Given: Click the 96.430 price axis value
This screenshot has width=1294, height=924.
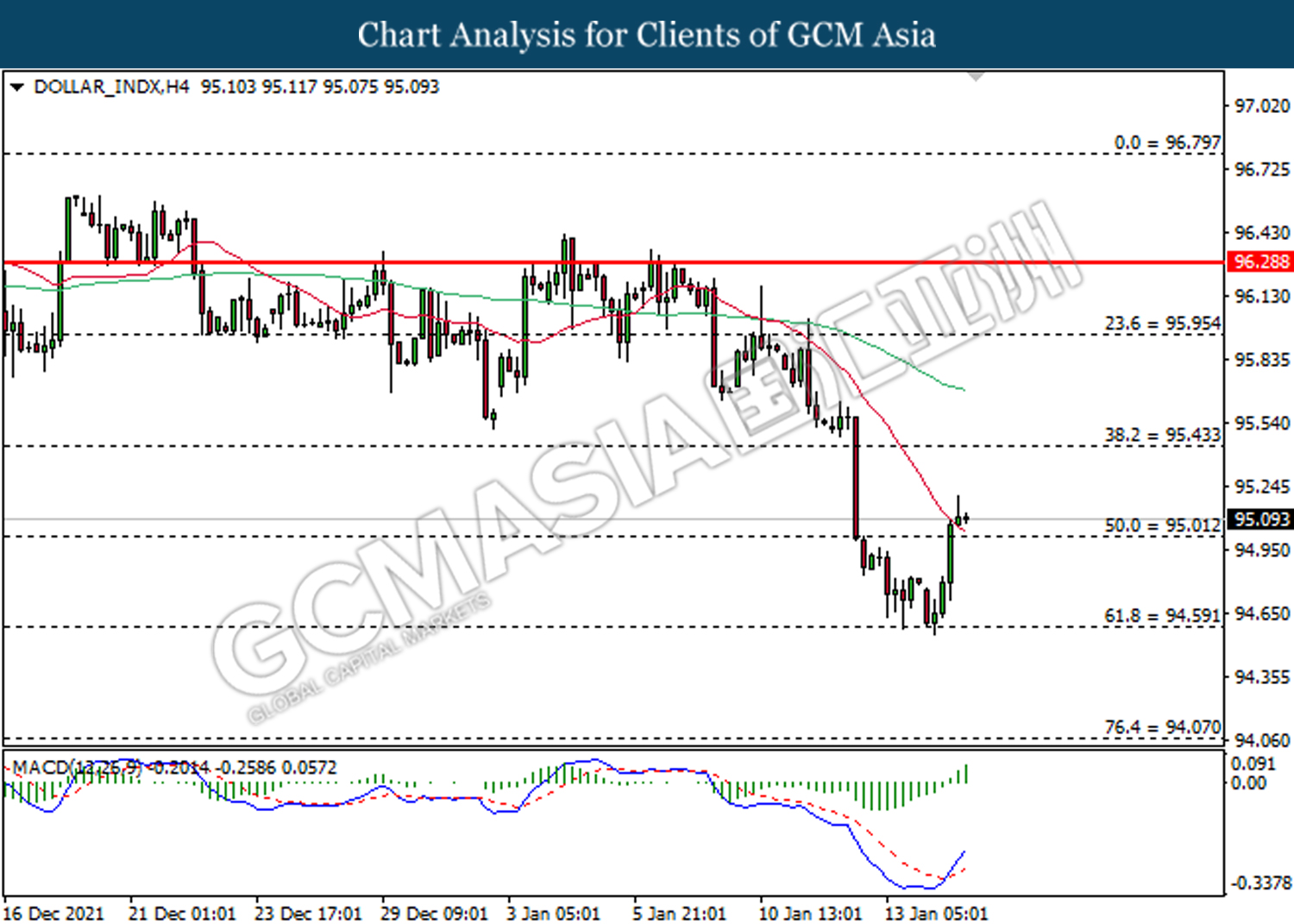Looking at the screenshot, I should (x=1262, y=233).
